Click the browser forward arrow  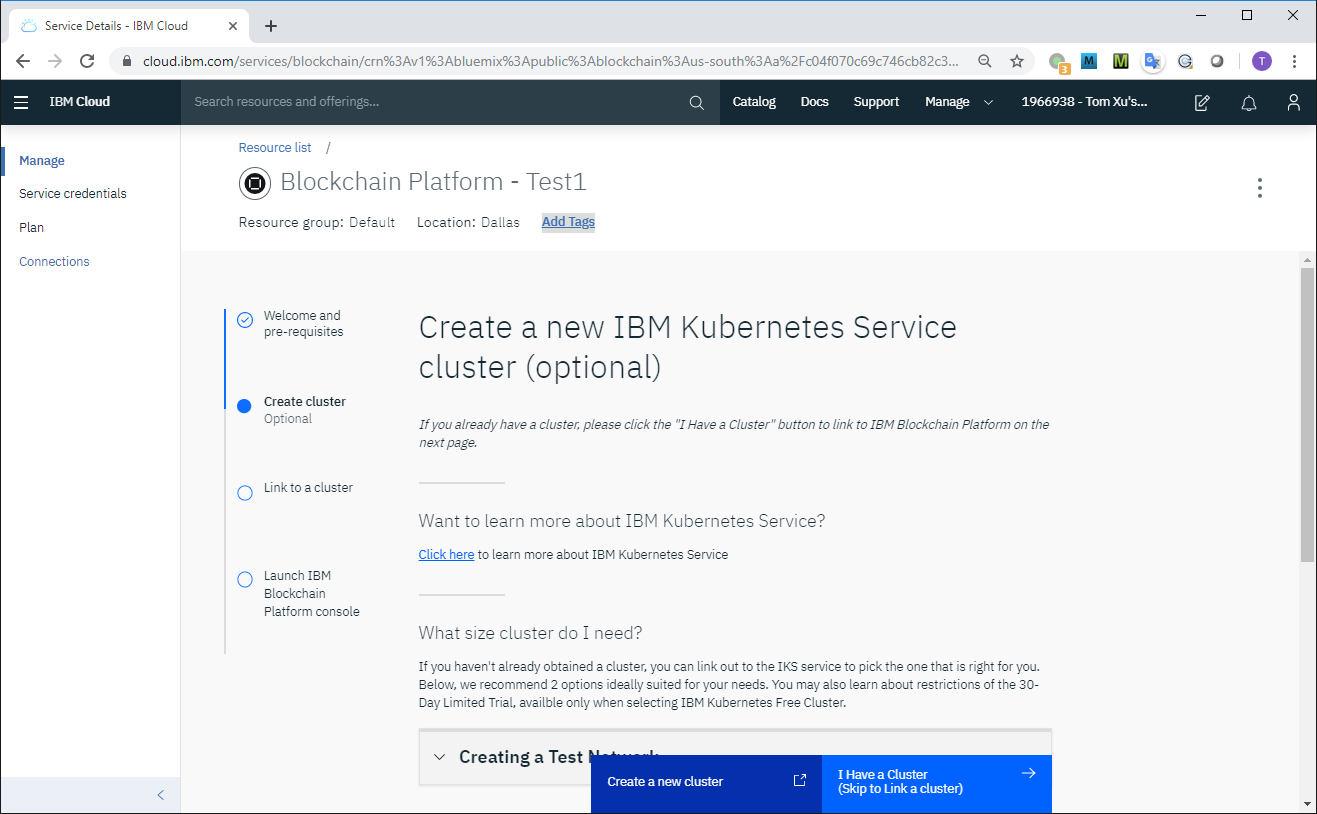pyautogui.click(x=55, y=61)
